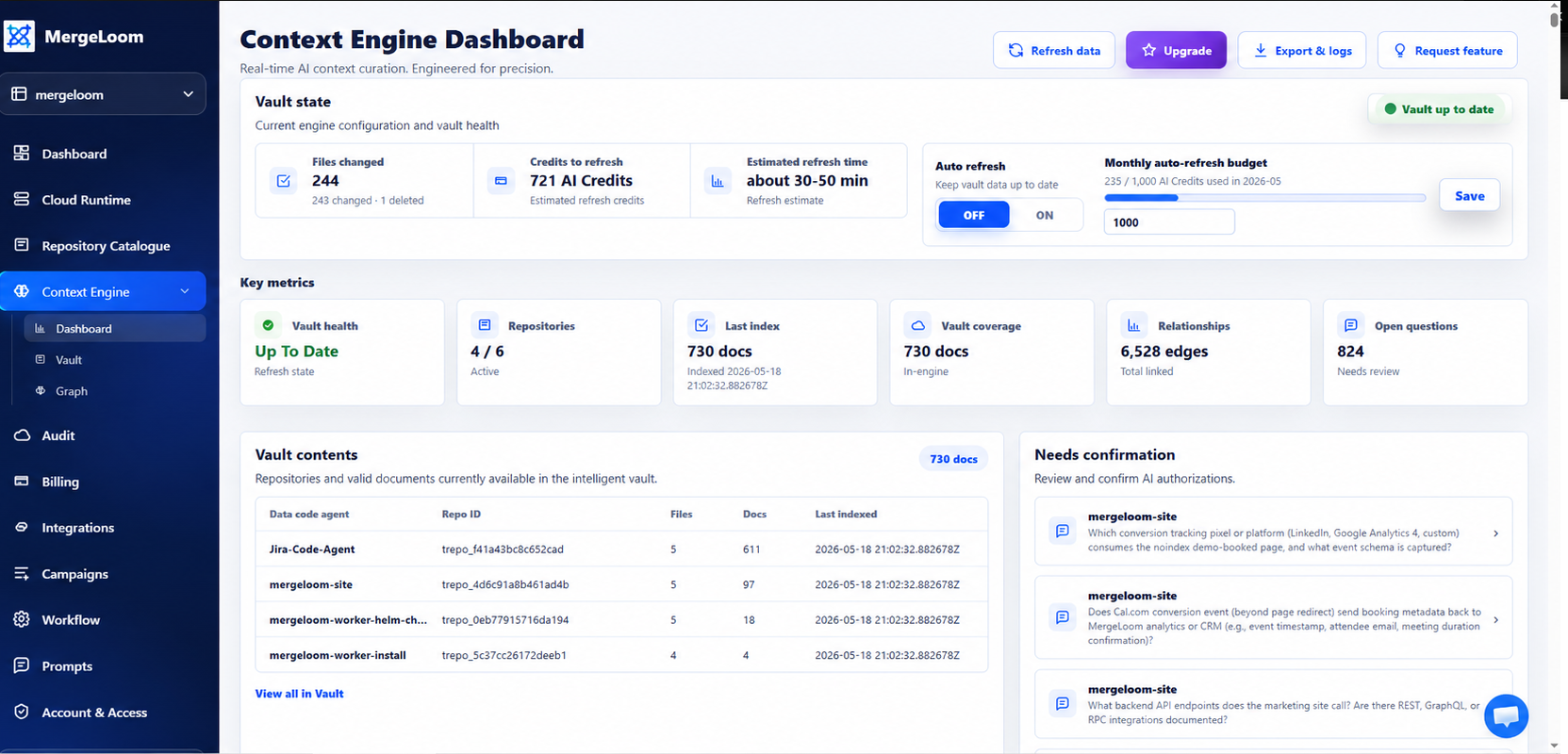
Task: Click the Prompts chat icon
Action: pyautogui.click(x=22, y=665)
